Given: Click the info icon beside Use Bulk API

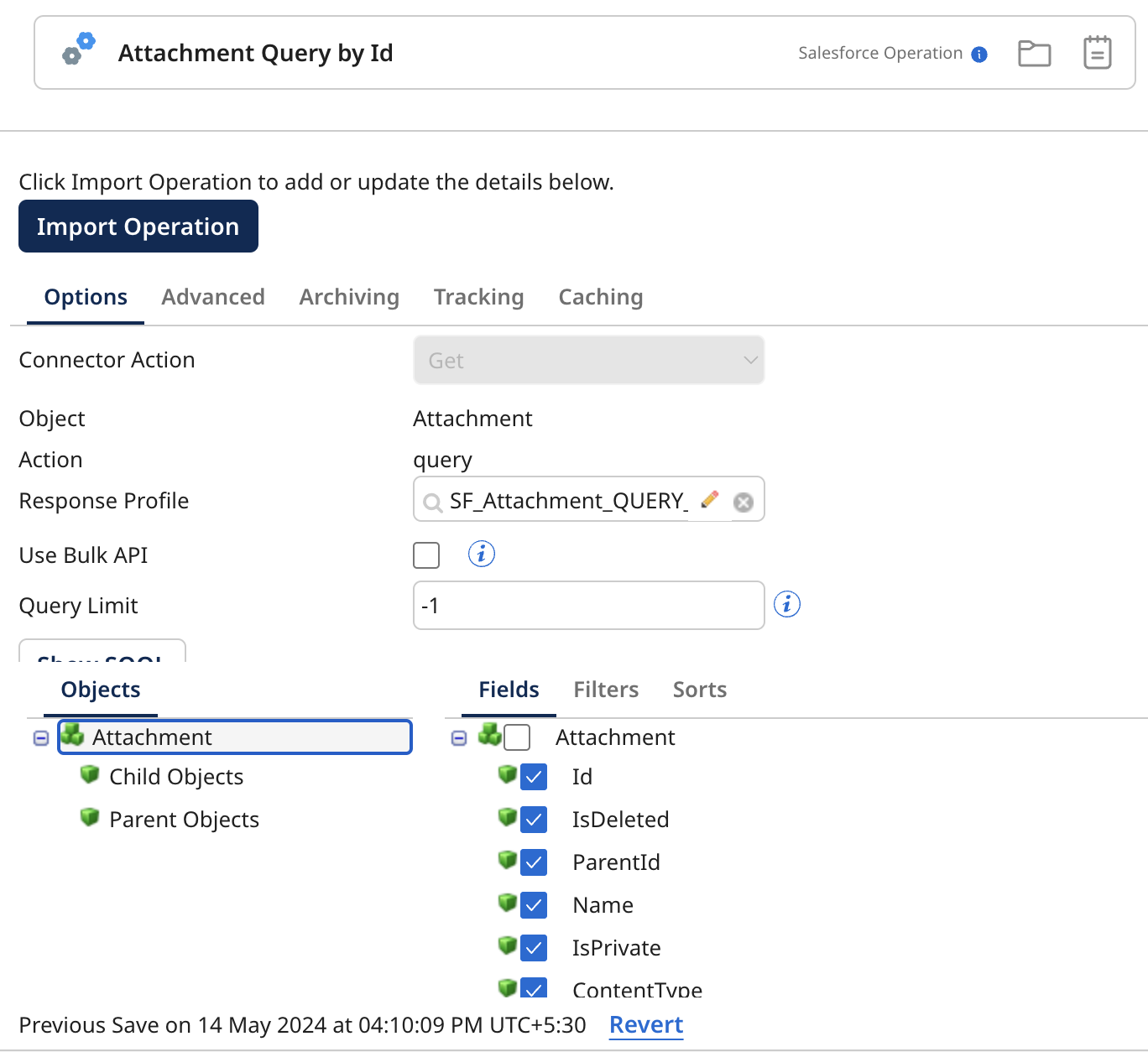Looking at the screenshot, I should [x=481, y=554].
